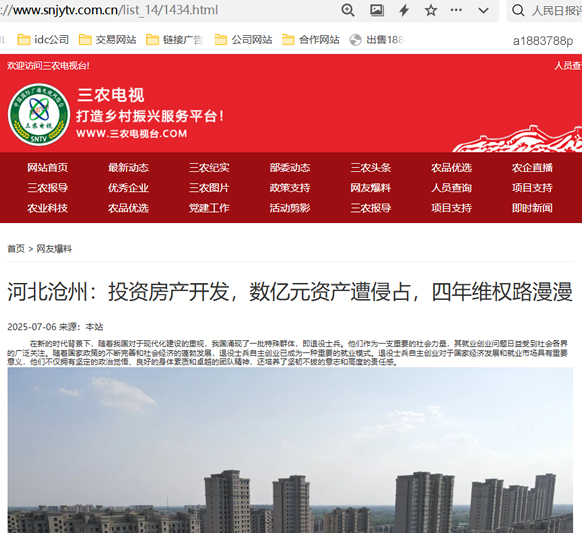Open the idc公司 bookmarks folder
Viewport: 582px width, 533px height.
pyautogui.click(x=43, y=39)
